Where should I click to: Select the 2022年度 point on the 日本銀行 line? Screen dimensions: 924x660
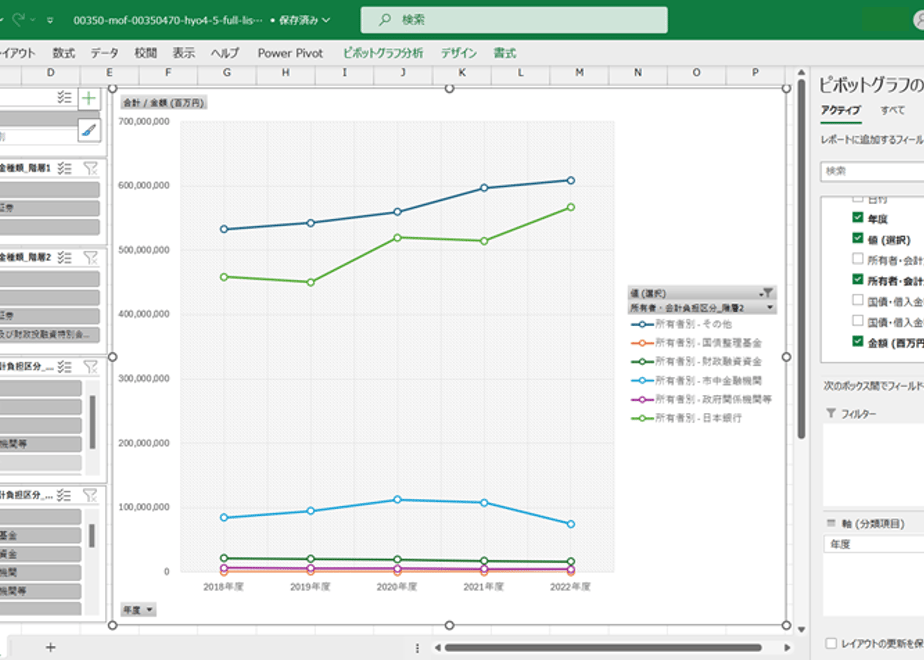[x=570, y=207]
